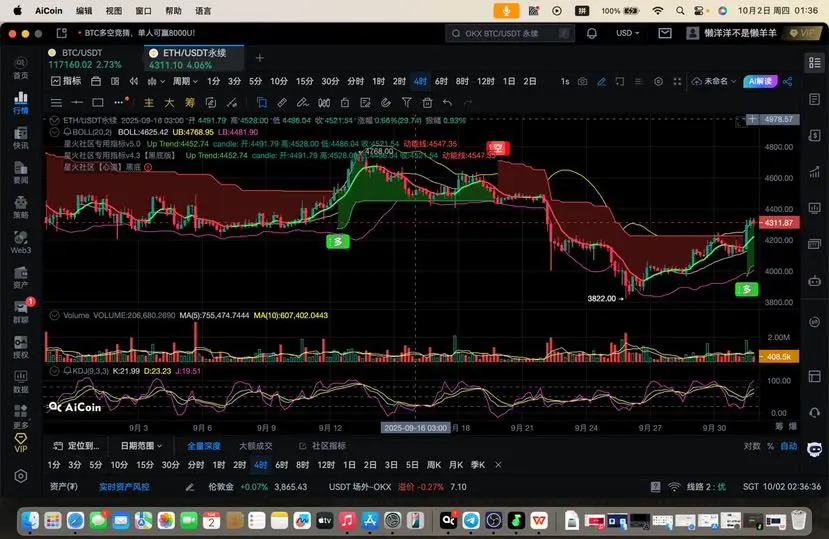The width and height of the screenshot is (829, 539).
Task: Open the 资产 assets wallet section
Action: point(21,277)
